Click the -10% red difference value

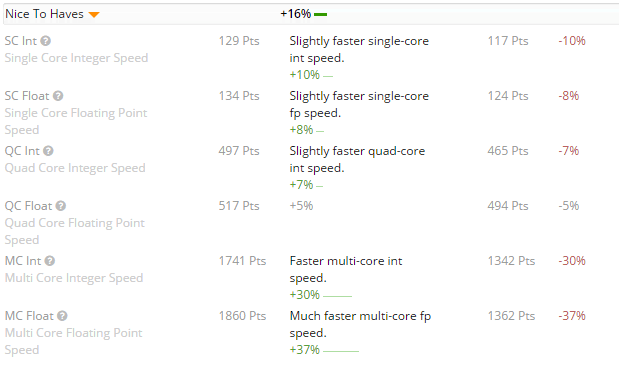(x=572, y=41)
